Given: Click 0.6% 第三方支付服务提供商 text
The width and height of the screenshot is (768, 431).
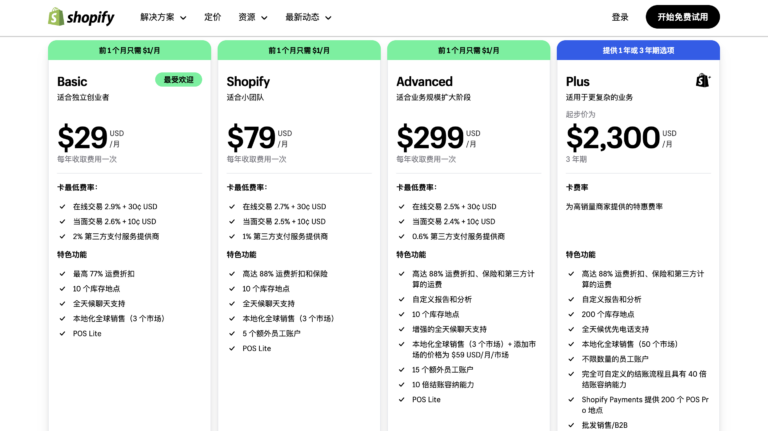Looking at the screenshot, I should tap(458, 237).
